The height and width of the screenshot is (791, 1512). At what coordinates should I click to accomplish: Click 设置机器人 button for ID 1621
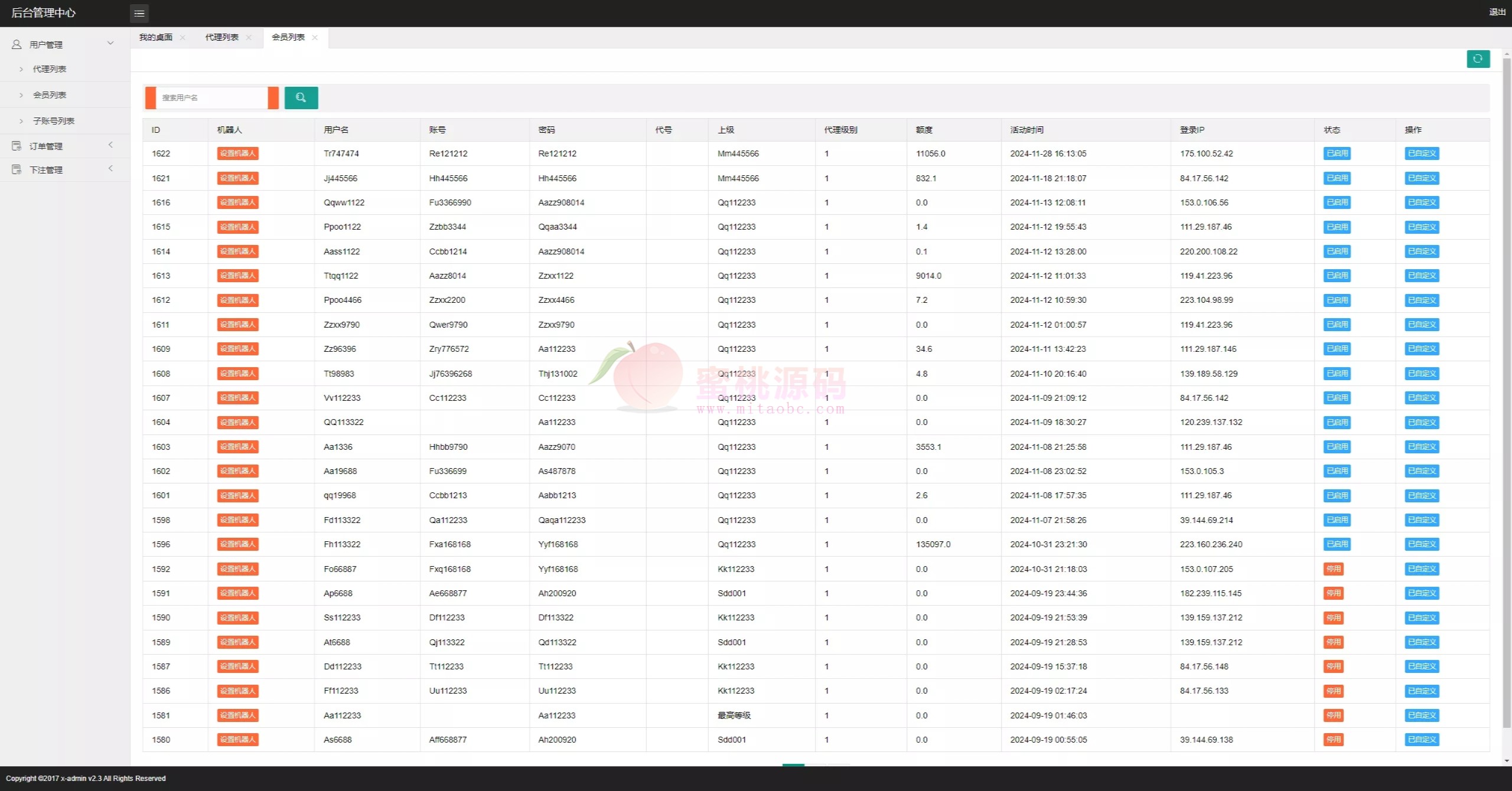pyautogui.click(x=237, y=178)
